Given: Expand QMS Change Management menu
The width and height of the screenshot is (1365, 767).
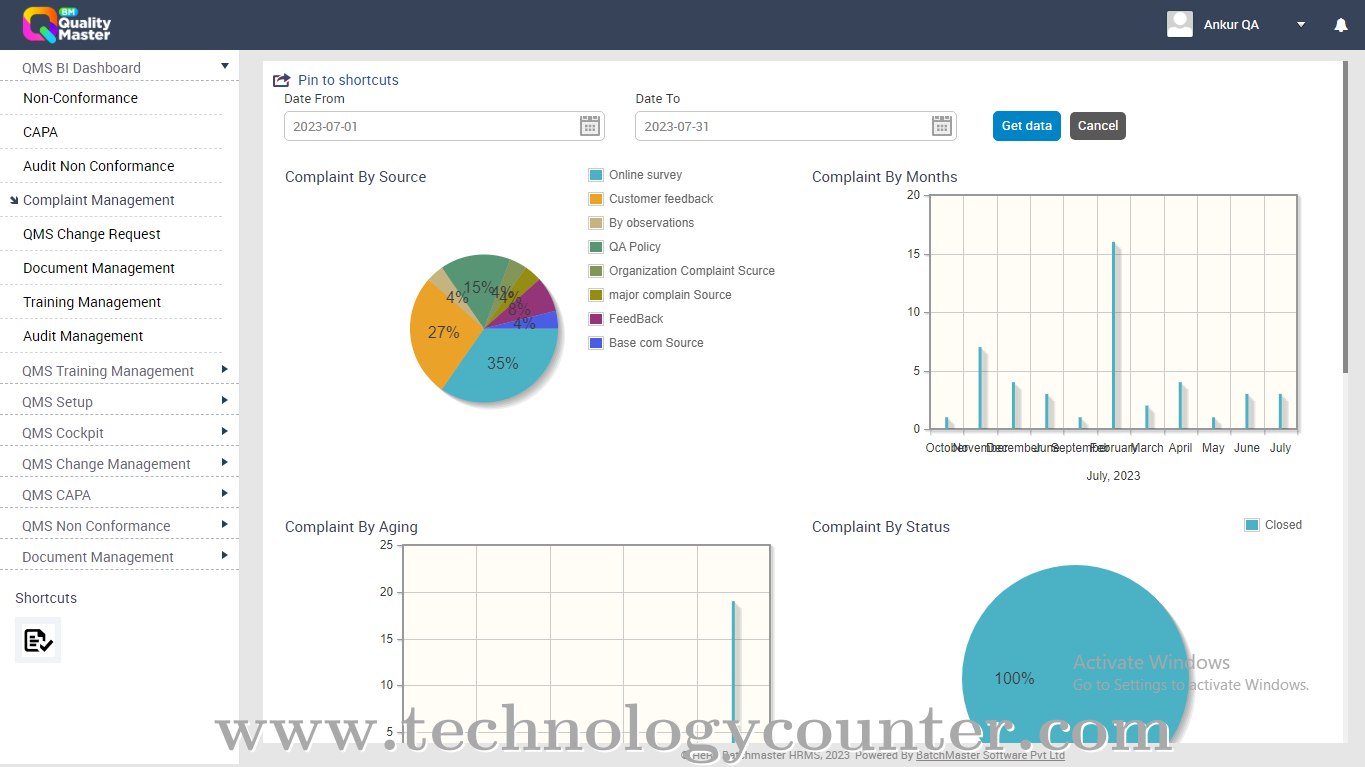Looking at the screenshot, I should click(119, 464).
